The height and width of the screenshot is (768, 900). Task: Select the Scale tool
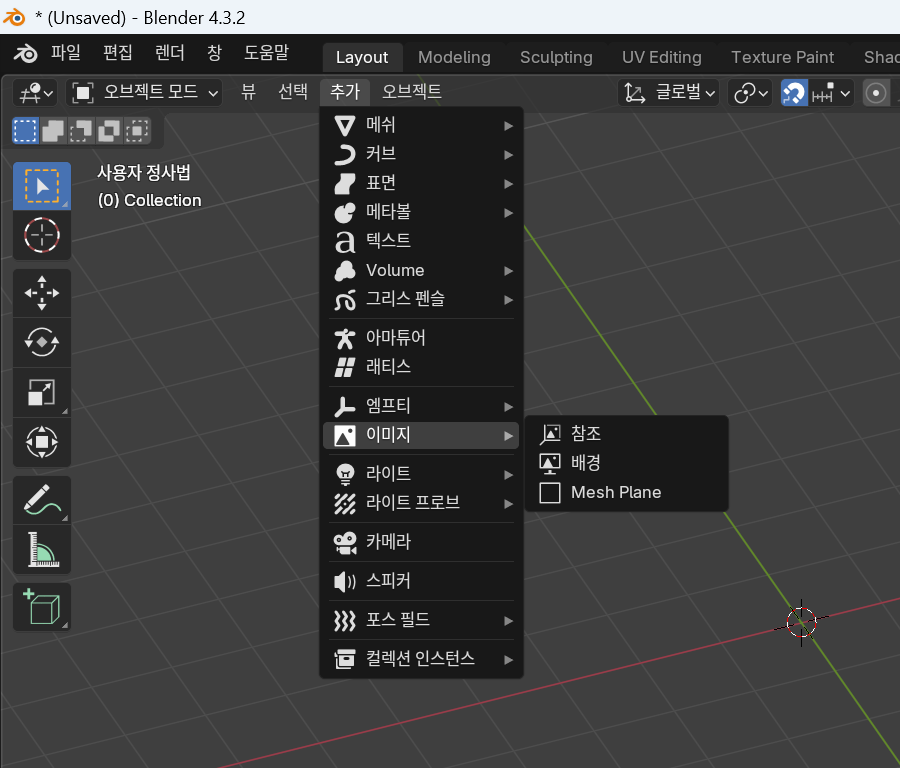click(42, 393)
